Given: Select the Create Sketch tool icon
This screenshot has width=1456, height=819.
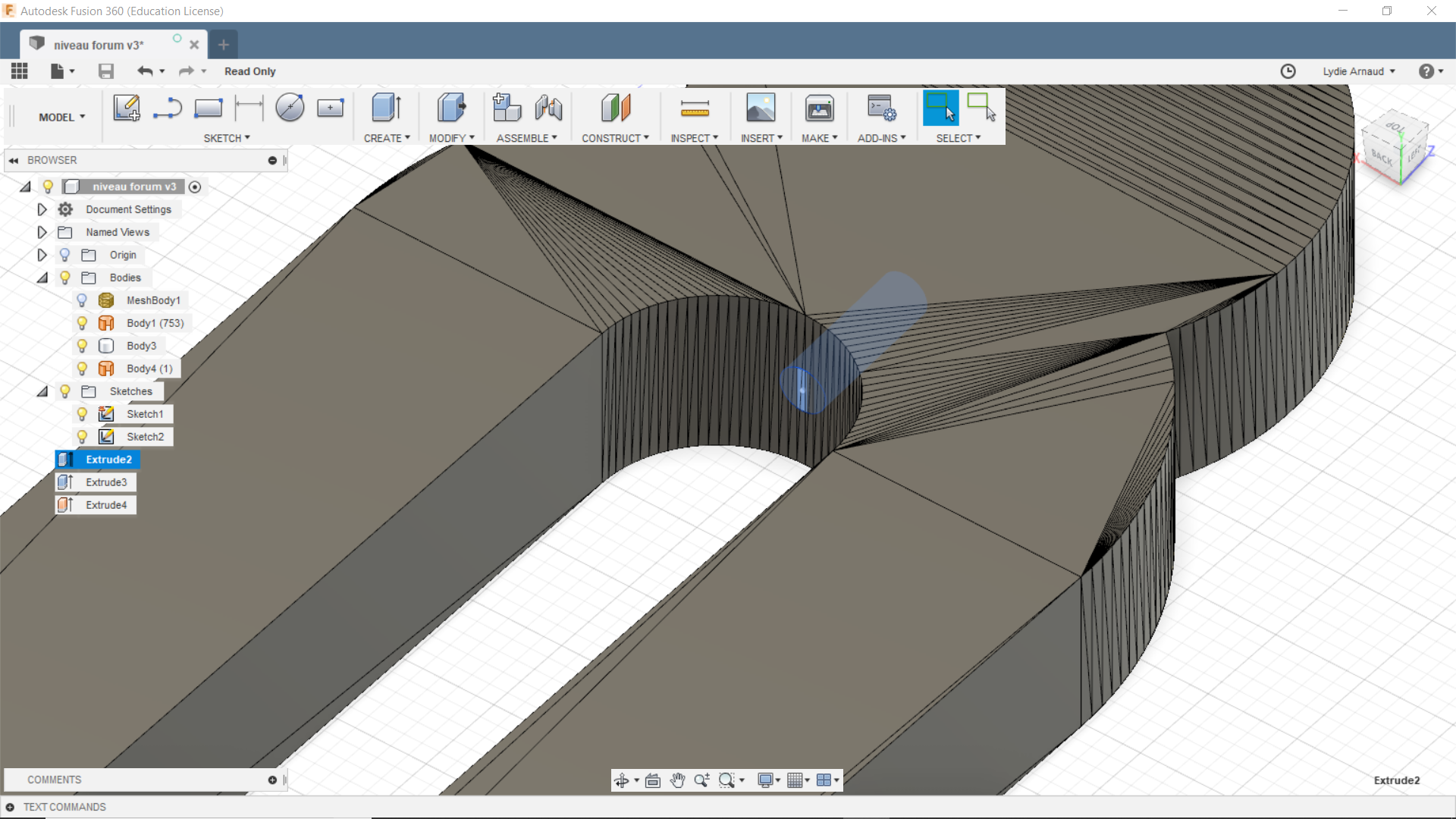Looking at the screenshot, I should click(127, 108).
